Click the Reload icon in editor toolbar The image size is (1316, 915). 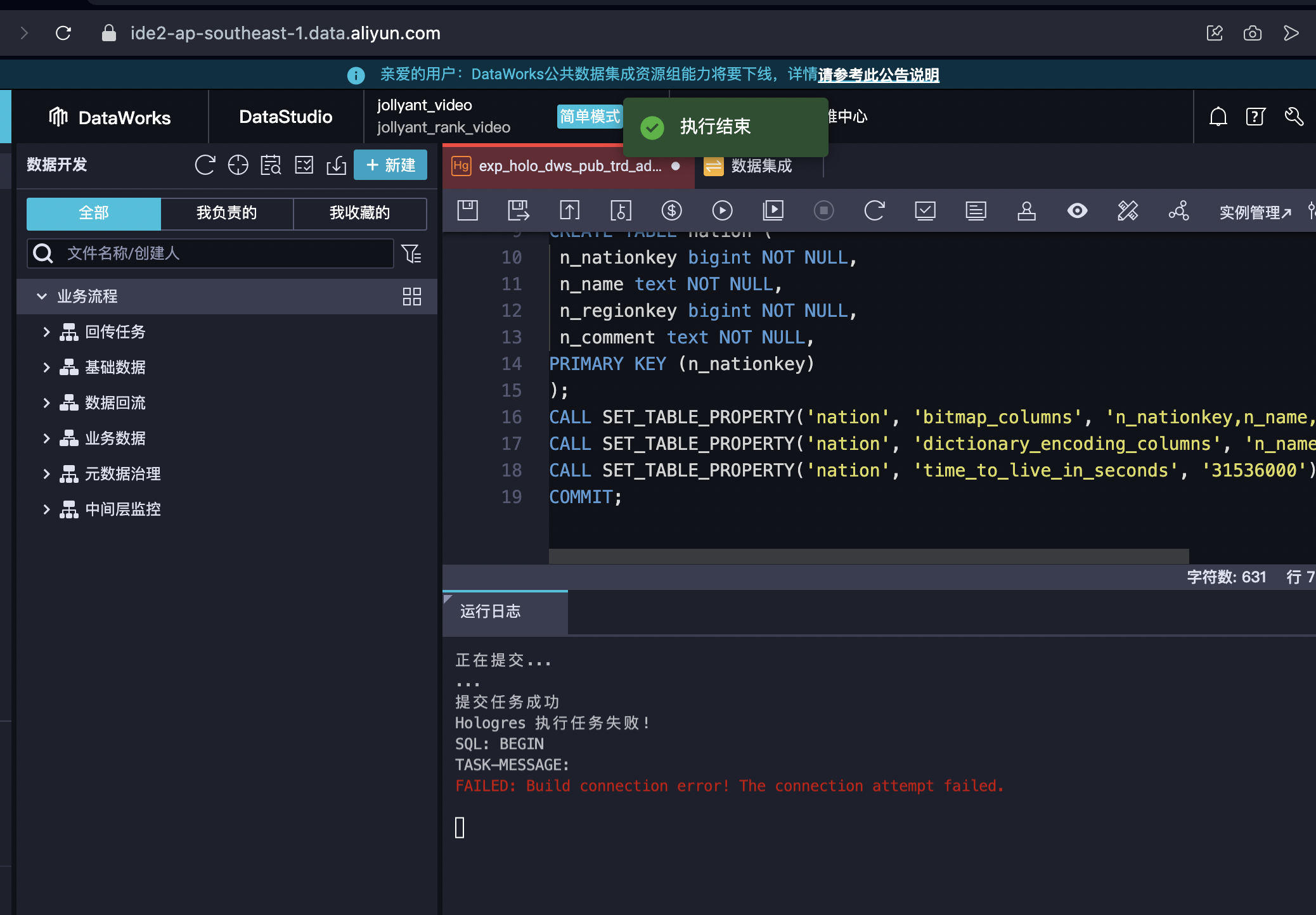[874, 210]
